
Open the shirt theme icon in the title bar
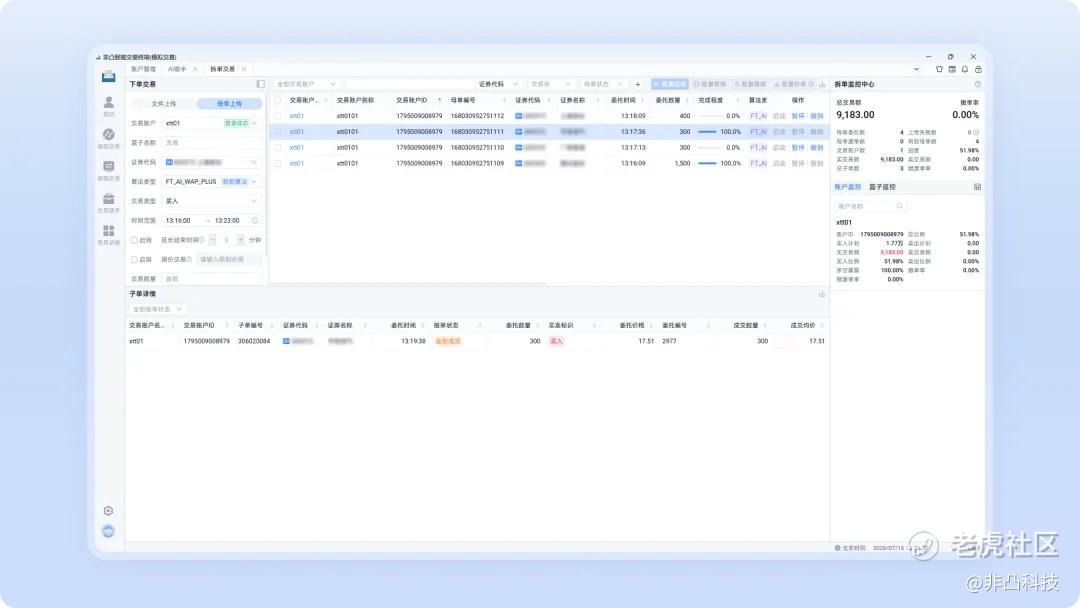coord(939,69)
